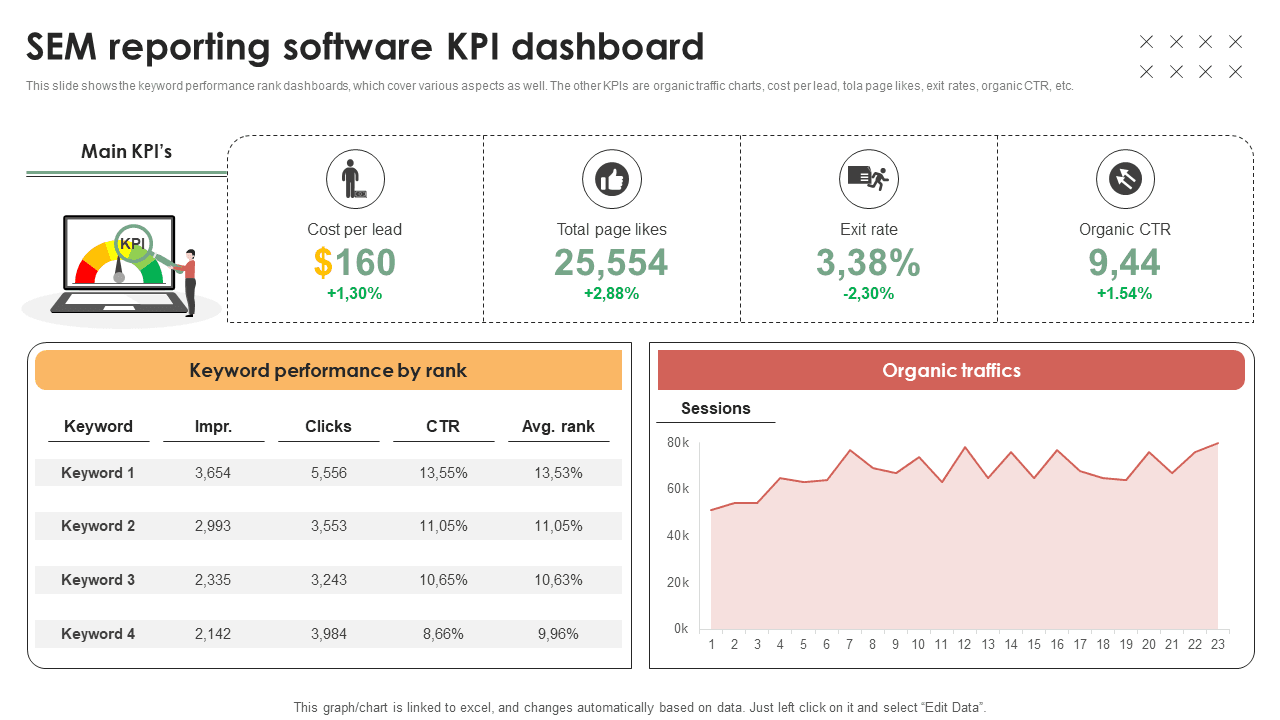The height and width of the screenshot is (720, 1280).
Task: Click the 80k label on chart axis
Action: (x=678, y=442)
